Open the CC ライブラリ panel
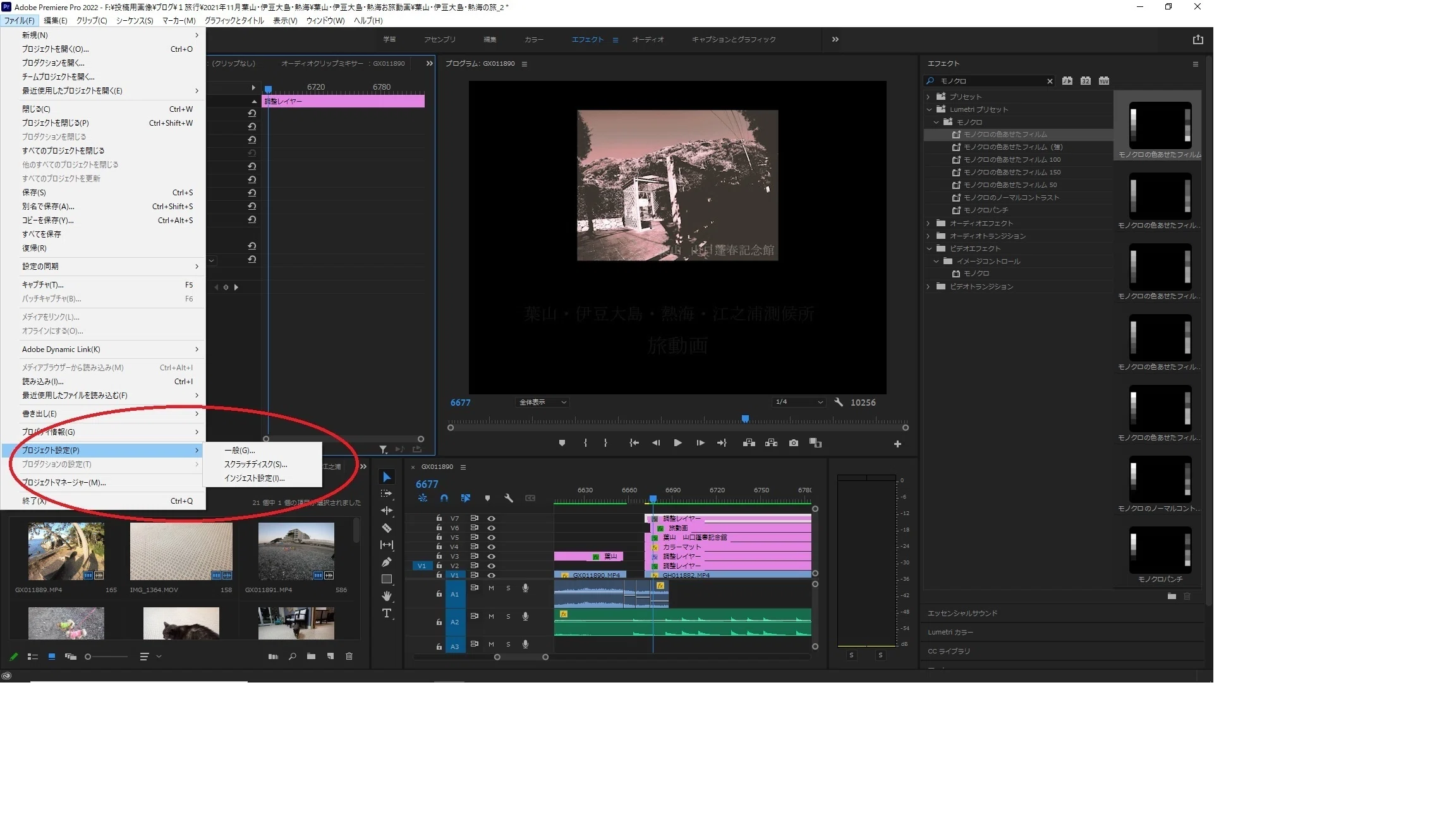1456x819 pixels. point(949,651)
